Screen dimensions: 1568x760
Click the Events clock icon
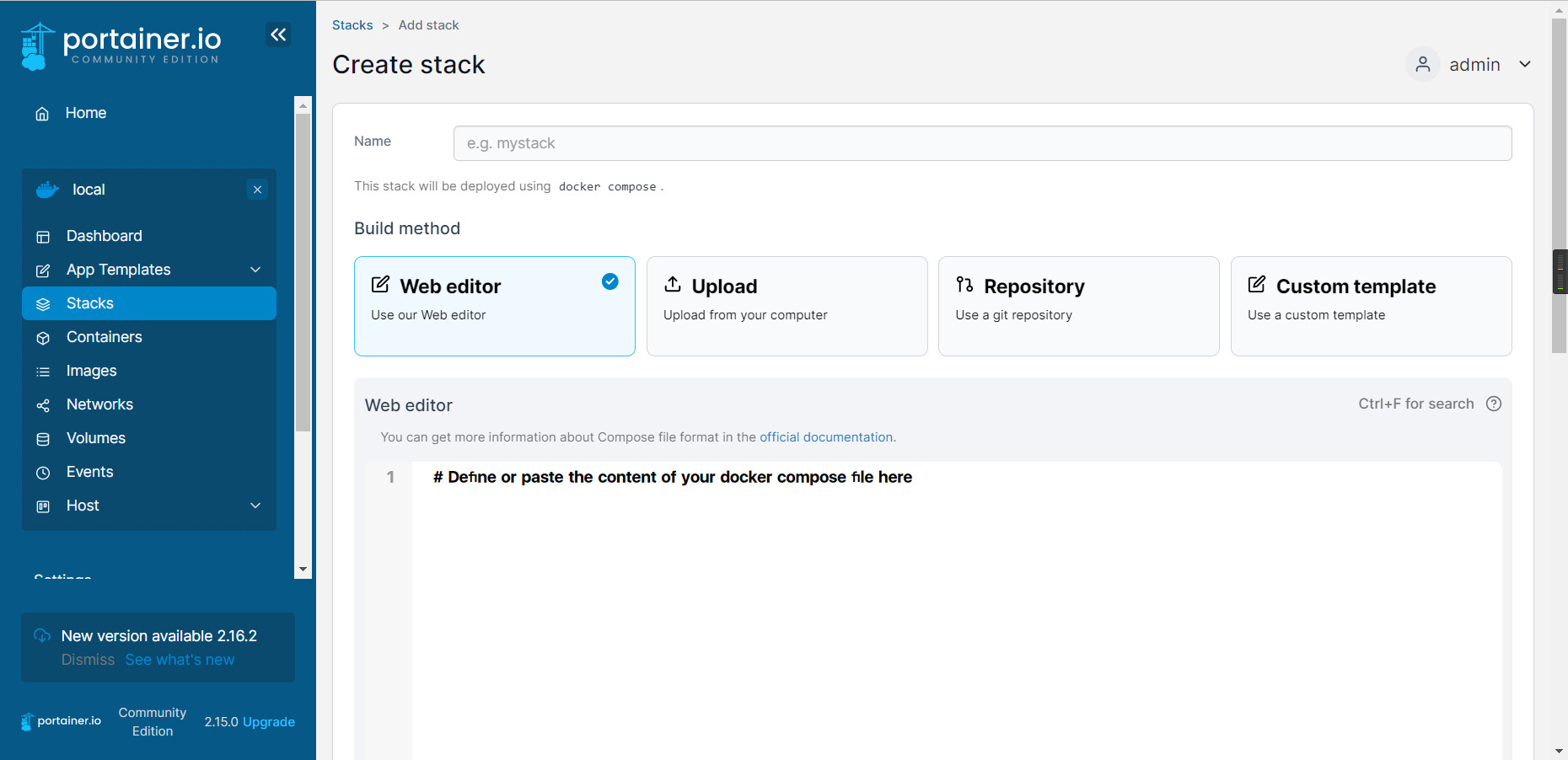click(43, 473)
